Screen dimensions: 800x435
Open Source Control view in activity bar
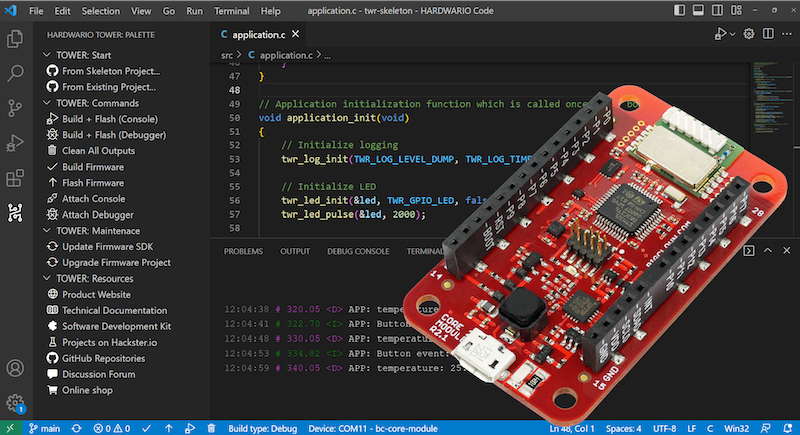tap(15, 108)
